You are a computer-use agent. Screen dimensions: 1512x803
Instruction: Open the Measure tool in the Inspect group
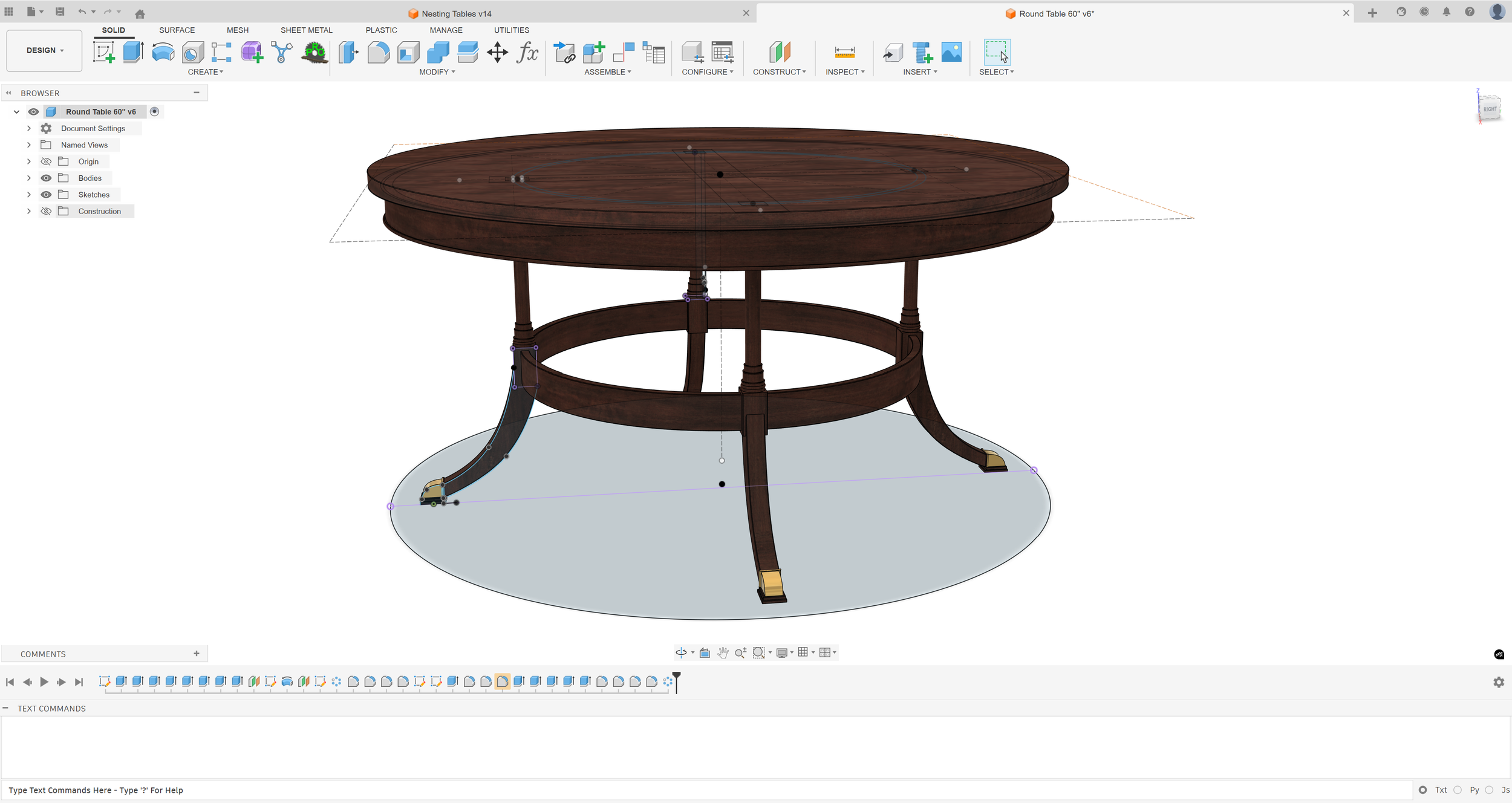point(844,52)
